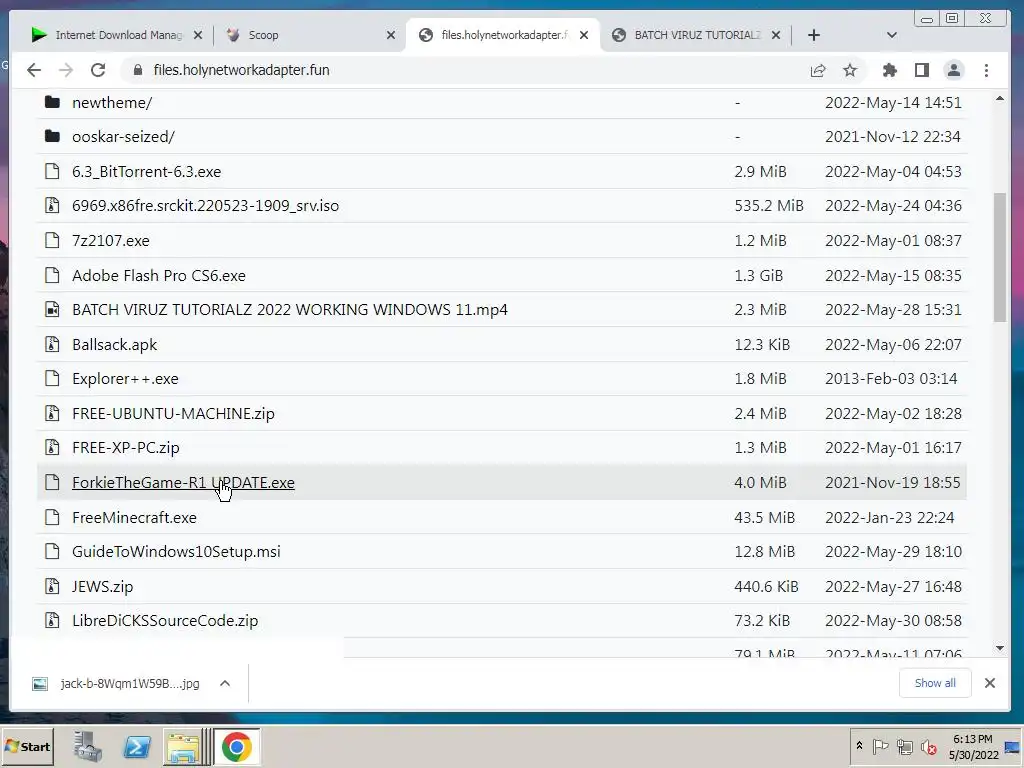
Task: Click scrollbar up arrow
Action: click(x=1000, y=99)
